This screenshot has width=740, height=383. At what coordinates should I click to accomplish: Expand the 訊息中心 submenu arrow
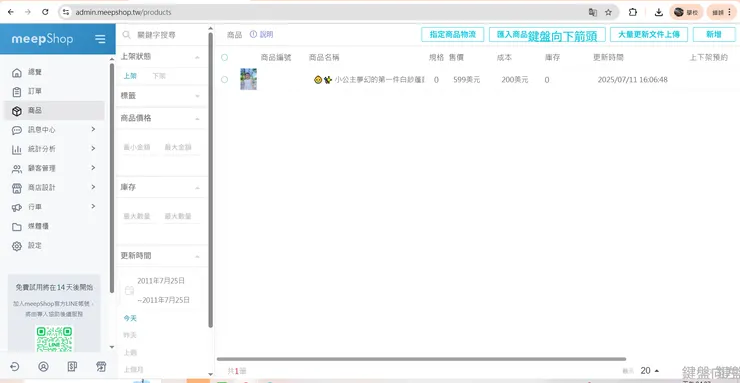click(x=93, y=129)
